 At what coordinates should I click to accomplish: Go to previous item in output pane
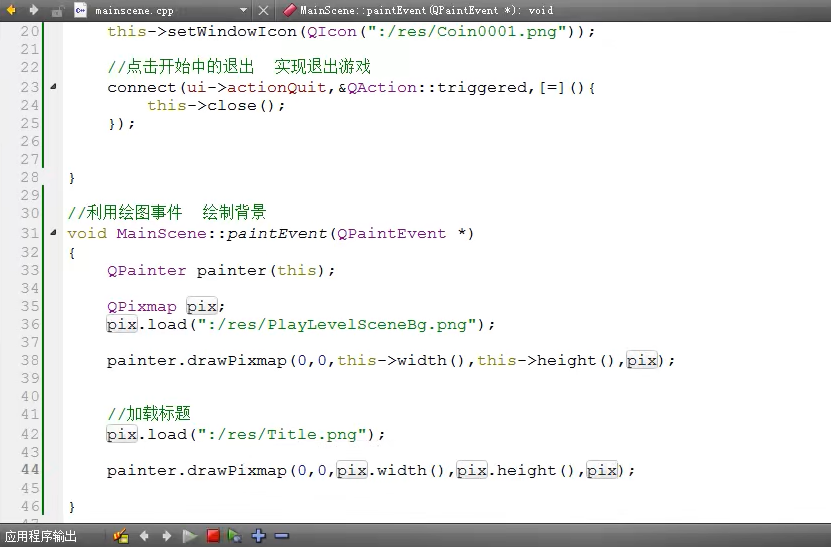pyautogui.click(x=144, y=536)
